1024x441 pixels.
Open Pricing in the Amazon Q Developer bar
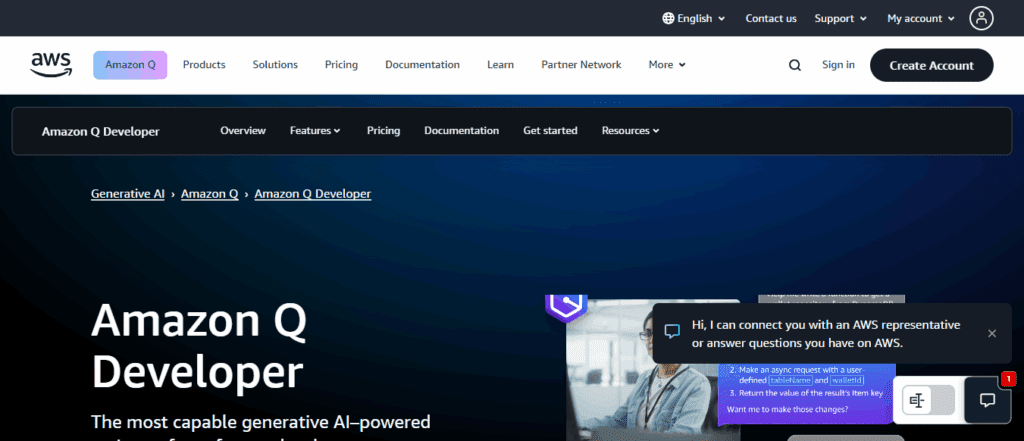(x=383, y=131)
